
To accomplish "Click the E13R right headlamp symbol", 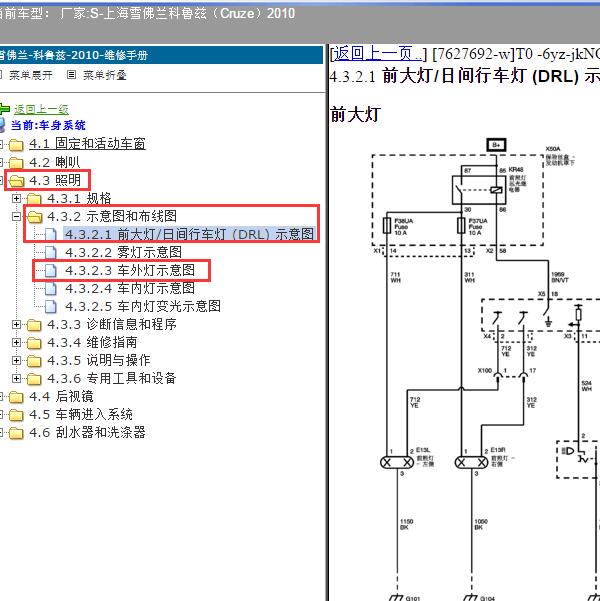I will tap(471, 463).
